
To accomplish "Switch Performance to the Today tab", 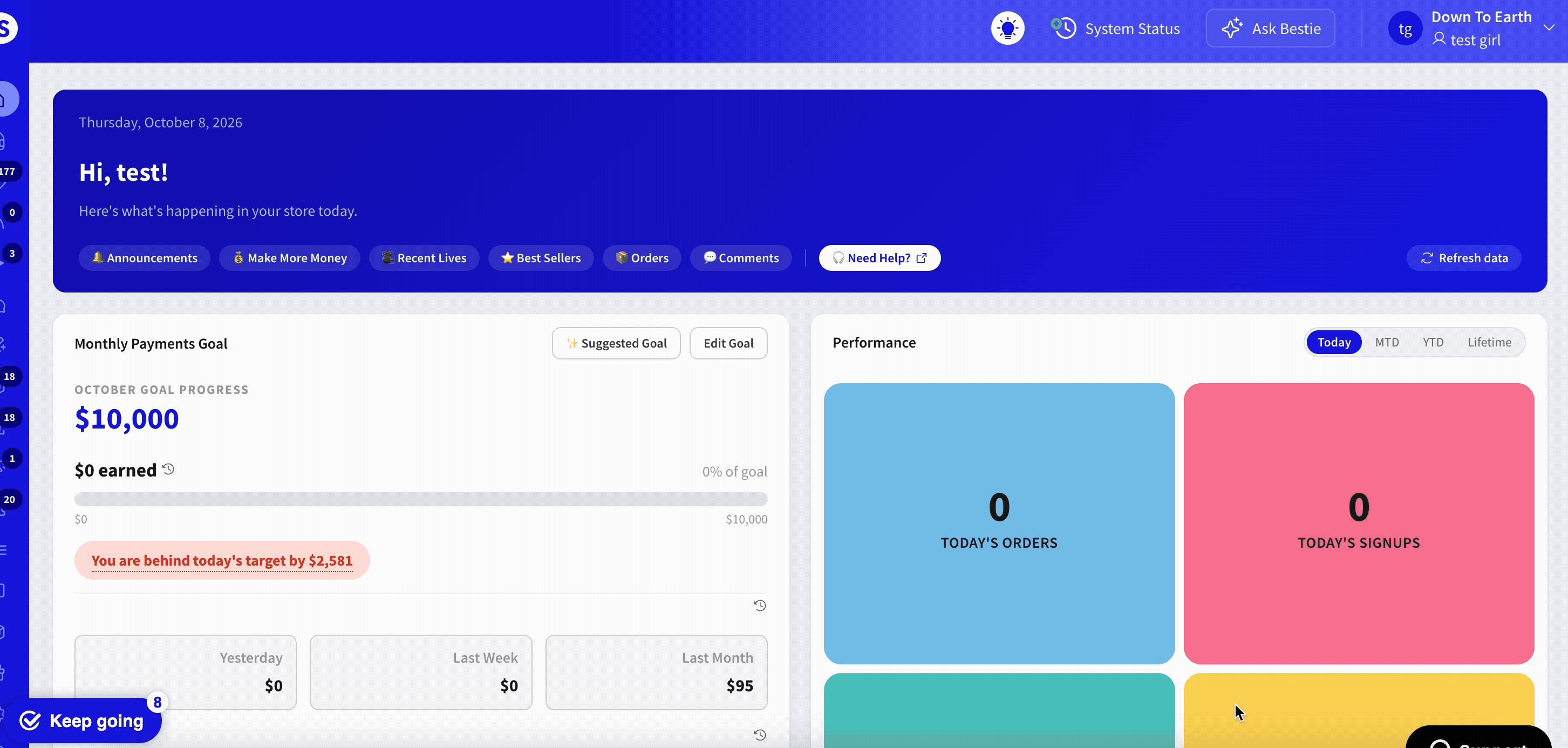I will 1334,343.
